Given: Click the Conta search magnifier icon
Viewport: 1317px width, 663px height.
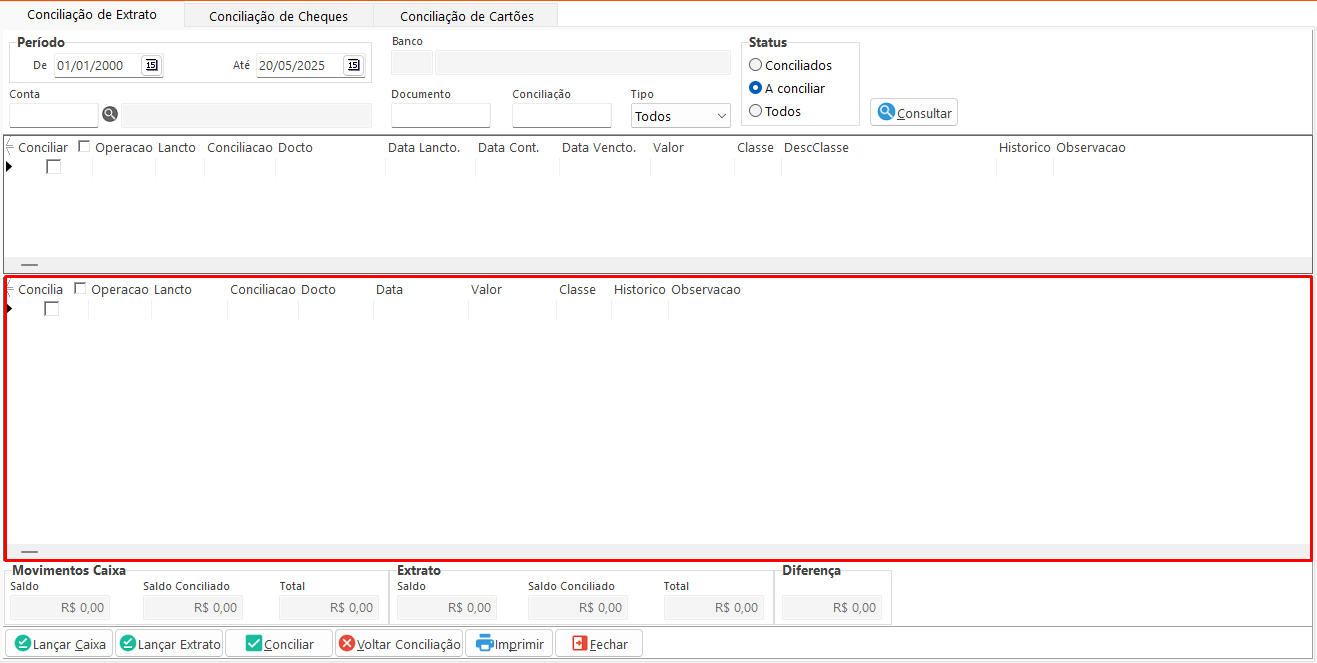Looking at the screenshot, I should point(110,114).
